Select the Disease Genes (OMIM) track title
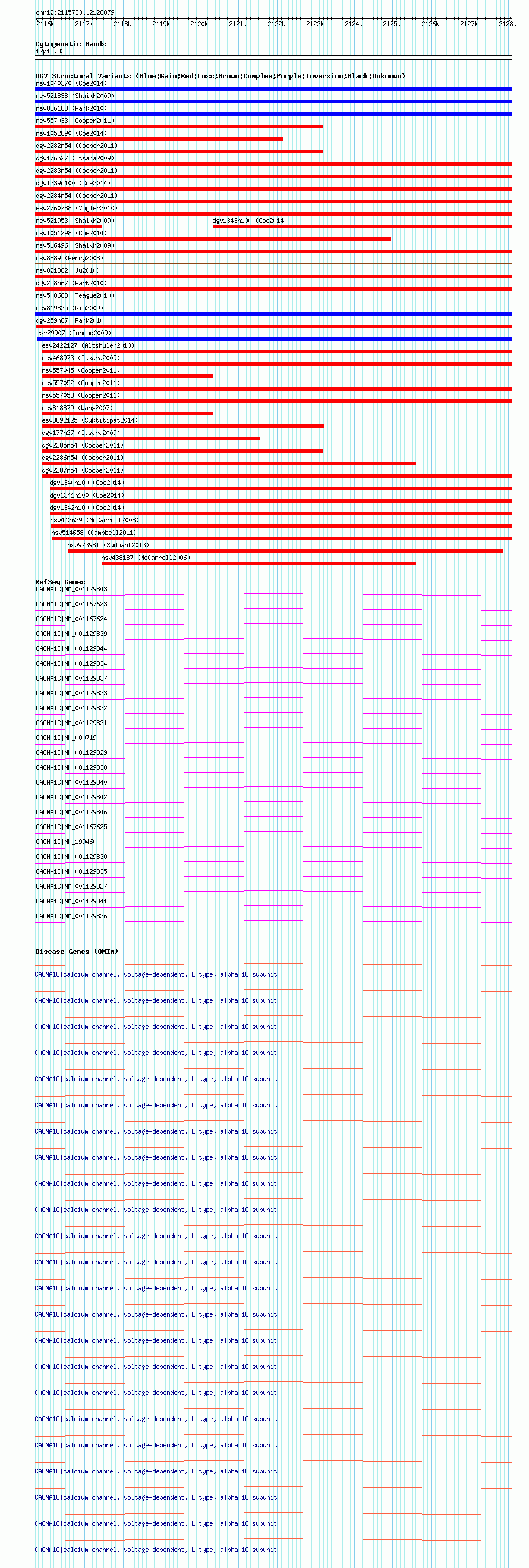Image resolution: width=529 pixels, height=1568 pixels. (x=77, y=952)
